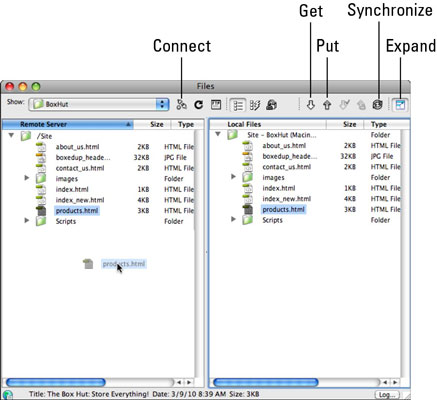Viewport: 437px width, 400px height.
Task: Open the Log button in status bar
Action: [387, 395]
